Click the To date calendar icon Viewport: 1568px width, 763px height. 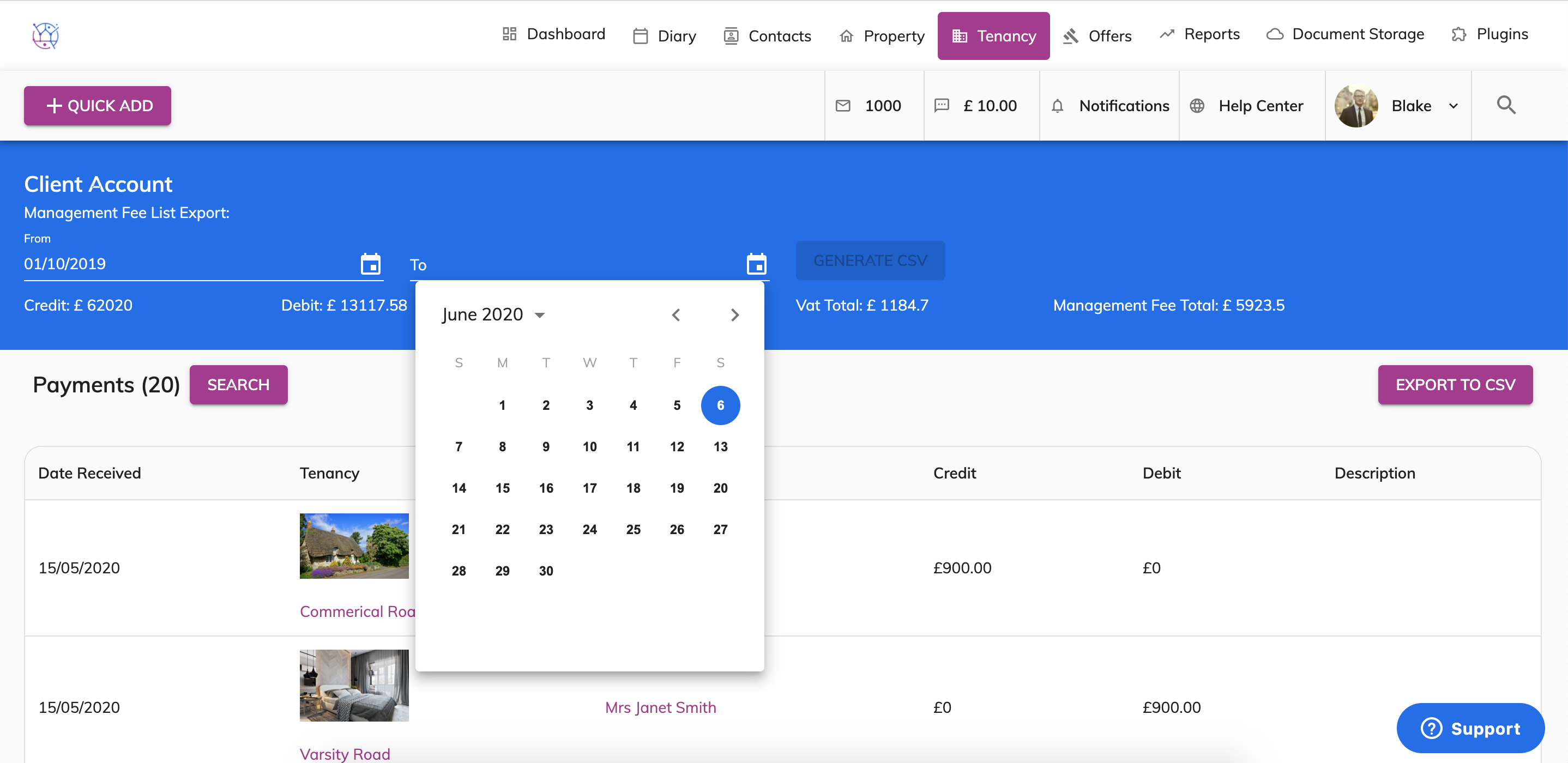(x=756, y=264)
